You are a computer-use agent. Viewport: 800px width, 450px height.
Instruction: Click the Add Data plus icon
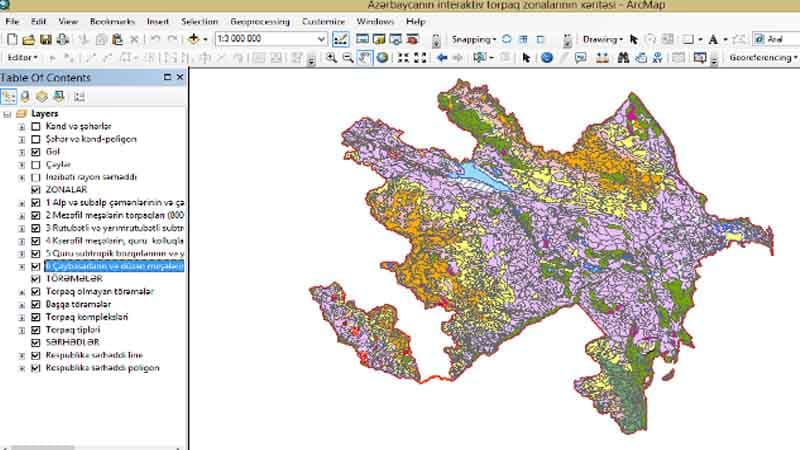coord(193,39)
